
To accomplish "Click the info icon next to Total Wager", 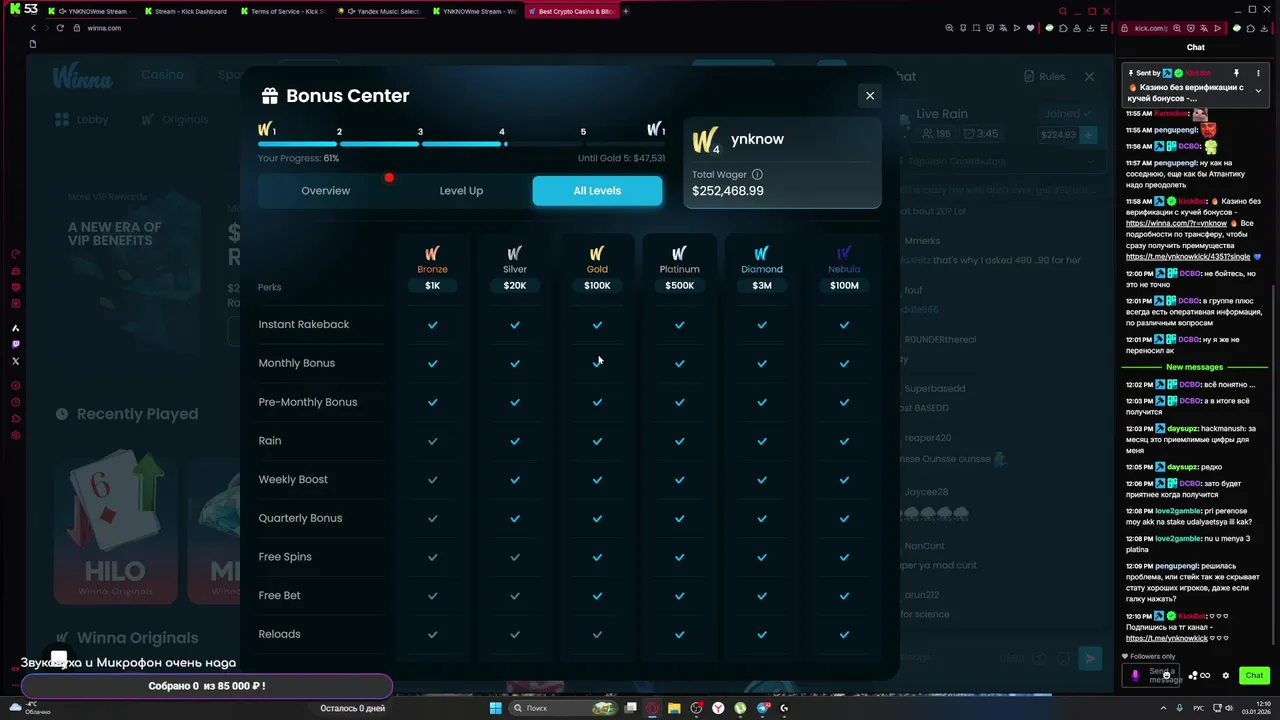I will coord(757,174).
